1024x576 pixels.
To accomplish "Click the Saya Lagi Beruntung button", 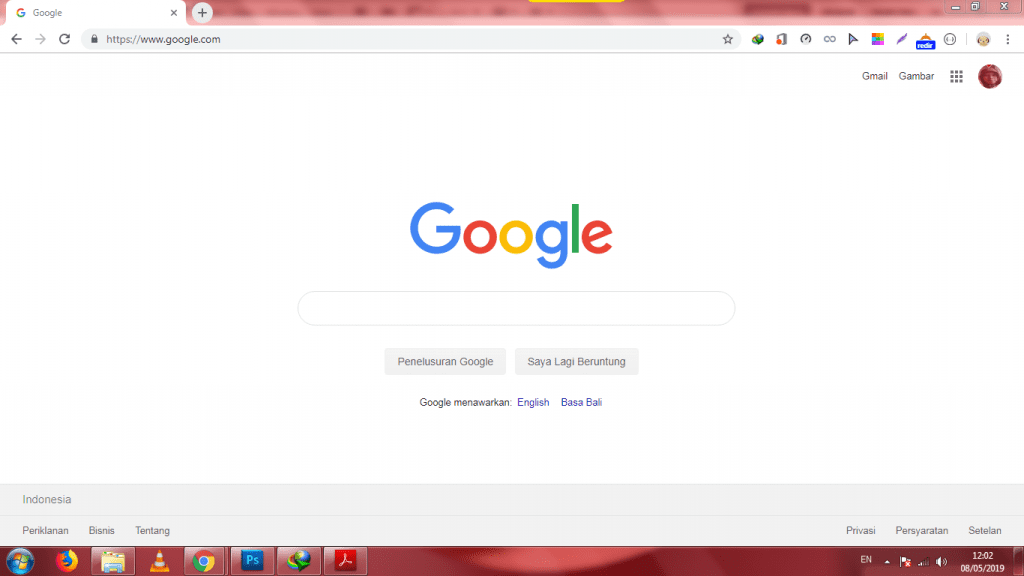I will pyautogui.click(x=577, y=362).
